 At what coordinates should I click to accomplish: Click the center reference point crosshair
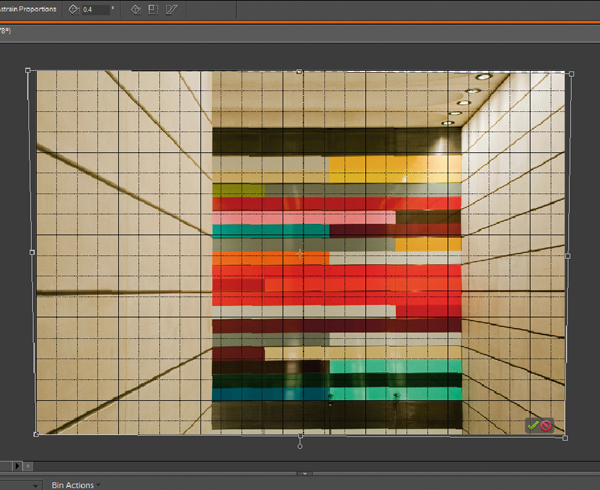299,253
